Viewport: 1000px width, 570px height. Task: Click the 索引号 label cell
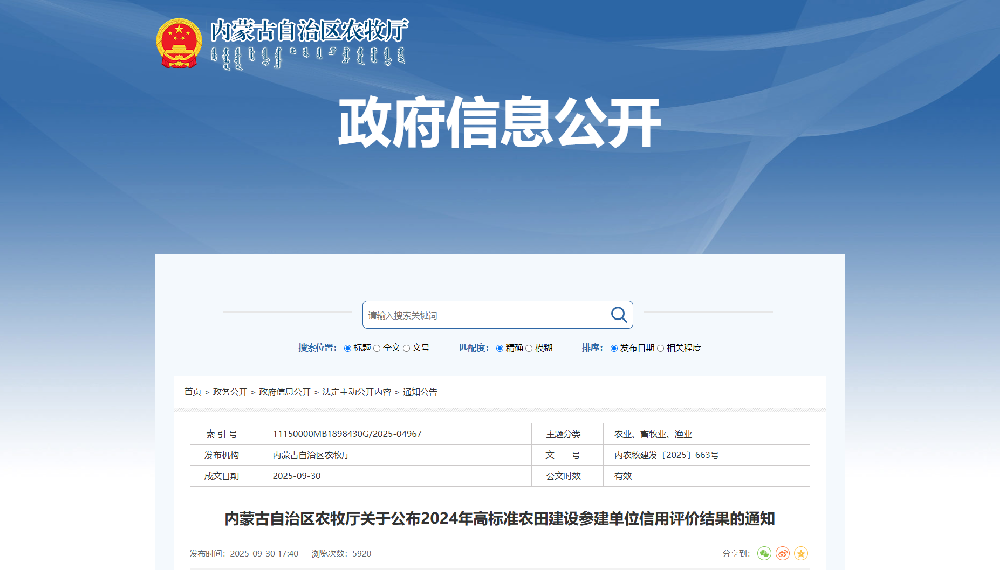[x=221, y=434]
